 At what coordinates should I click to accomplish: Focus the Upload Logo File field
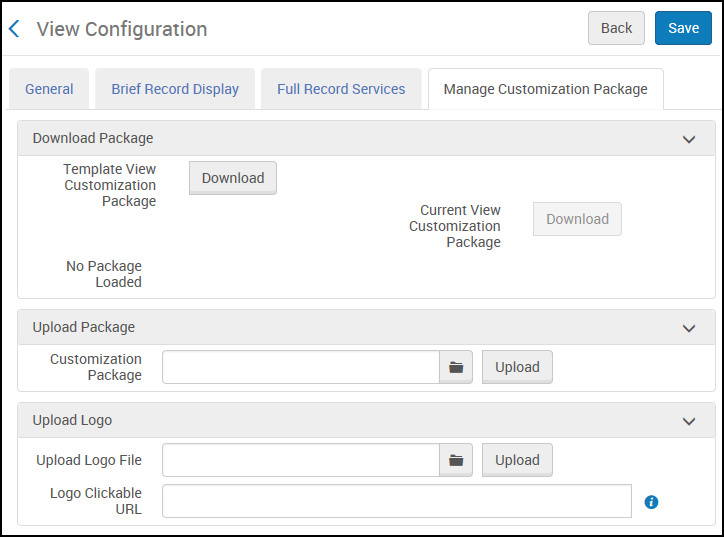pos(301,460)
